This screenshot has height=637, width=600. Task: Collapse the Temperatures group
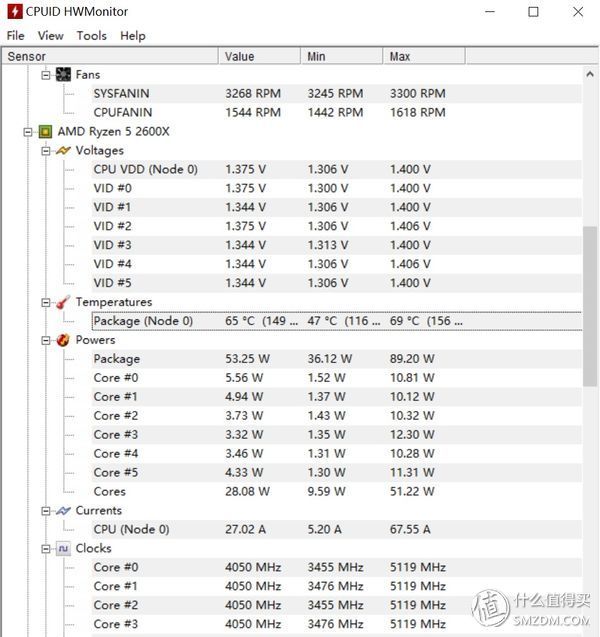(x=46, y=303)
